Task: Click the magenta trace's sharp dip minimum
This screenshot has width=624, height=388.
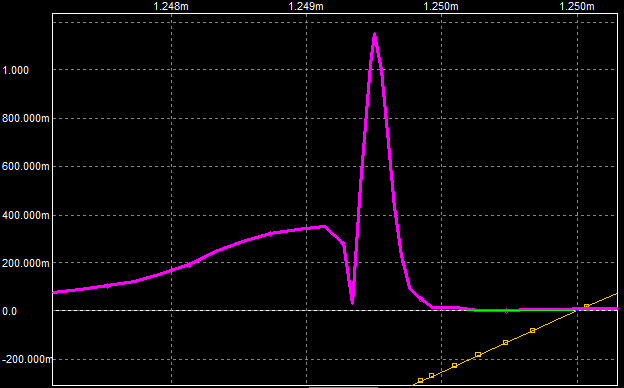Action: point(352,302)
